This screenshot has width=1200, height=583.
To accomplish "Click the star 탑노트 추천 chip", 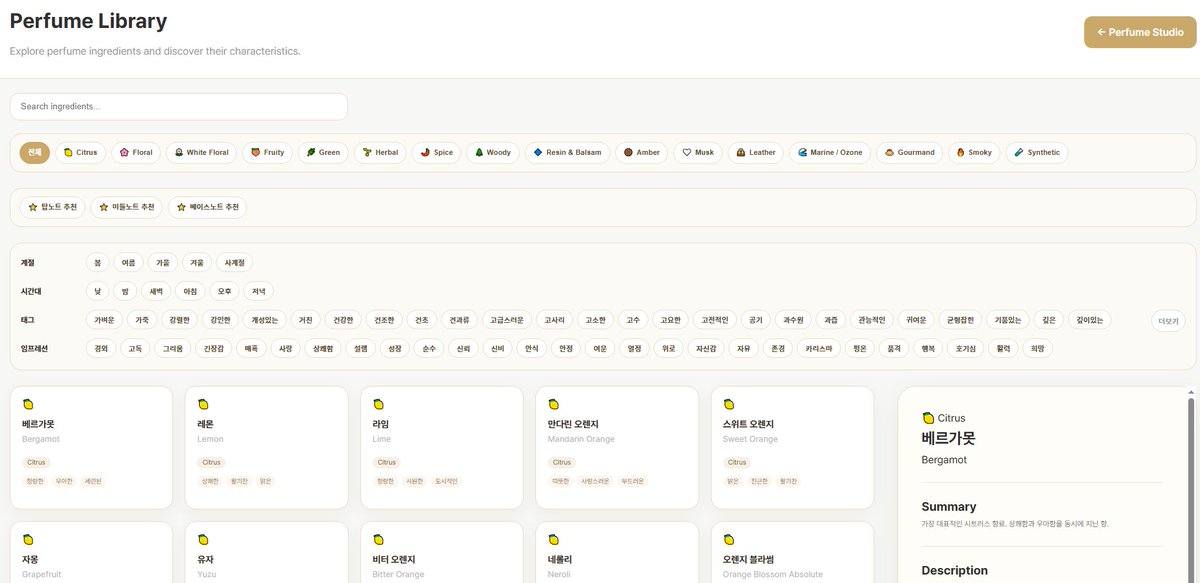I will 52,207.
